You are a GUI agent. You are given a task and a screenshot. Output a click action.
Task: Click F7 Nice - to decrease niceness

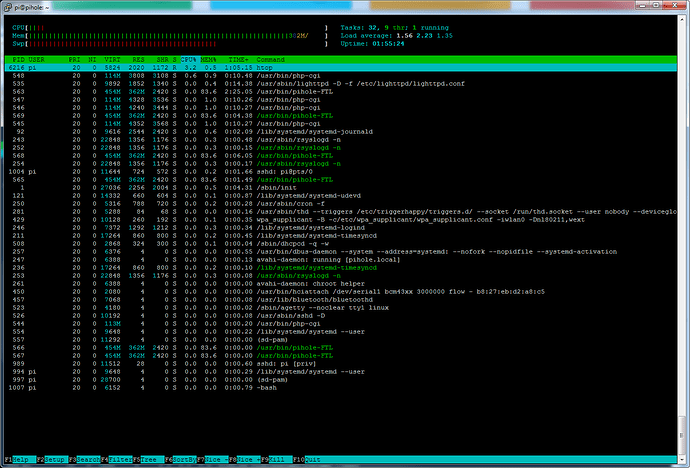(213, 460)
